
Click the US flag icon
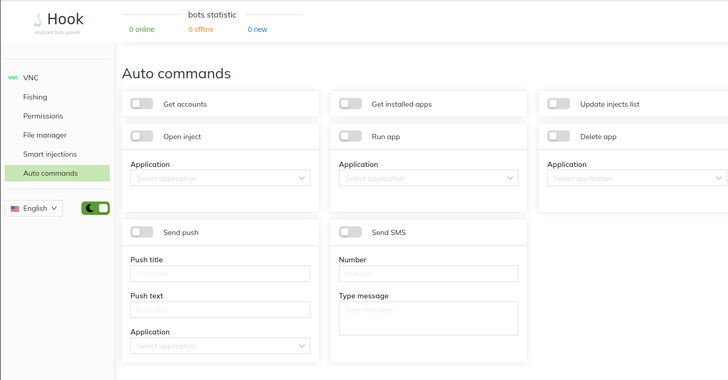[x=15, y=209]
